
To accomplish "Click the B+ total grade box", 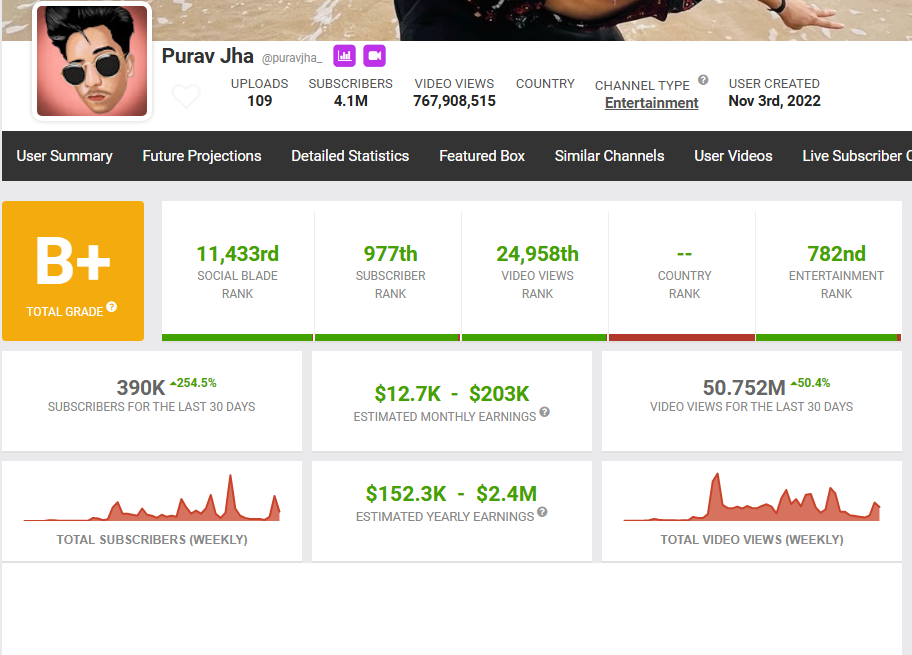I will pos(73,271).
